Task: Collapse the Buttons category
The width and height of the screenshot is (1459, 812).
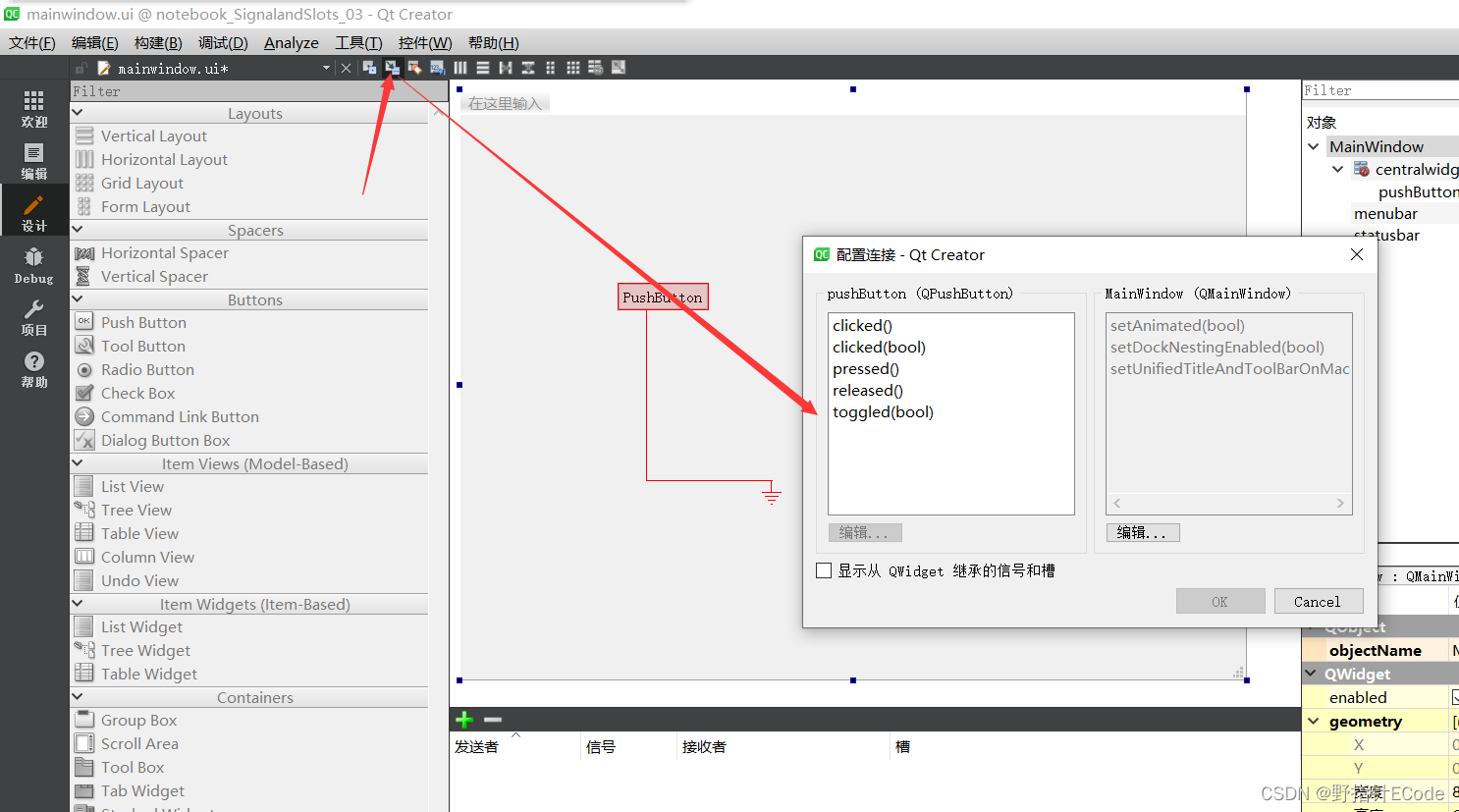Action: [78, 299]
